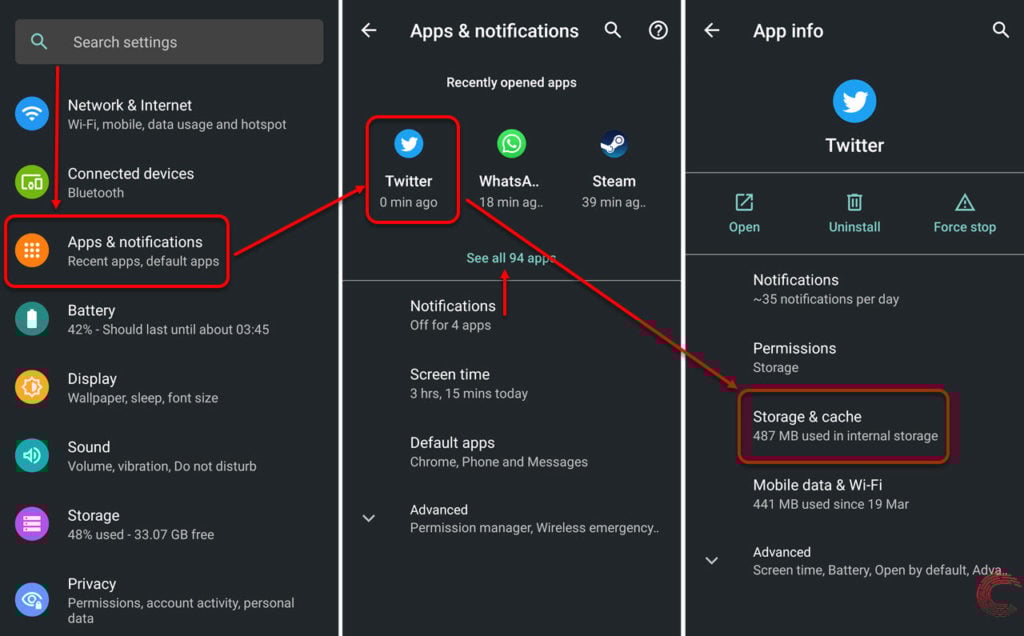The width and height of the screenshot is (1024, 636).
Task: Tap the Force stop button label
Action: click(965, 227)
